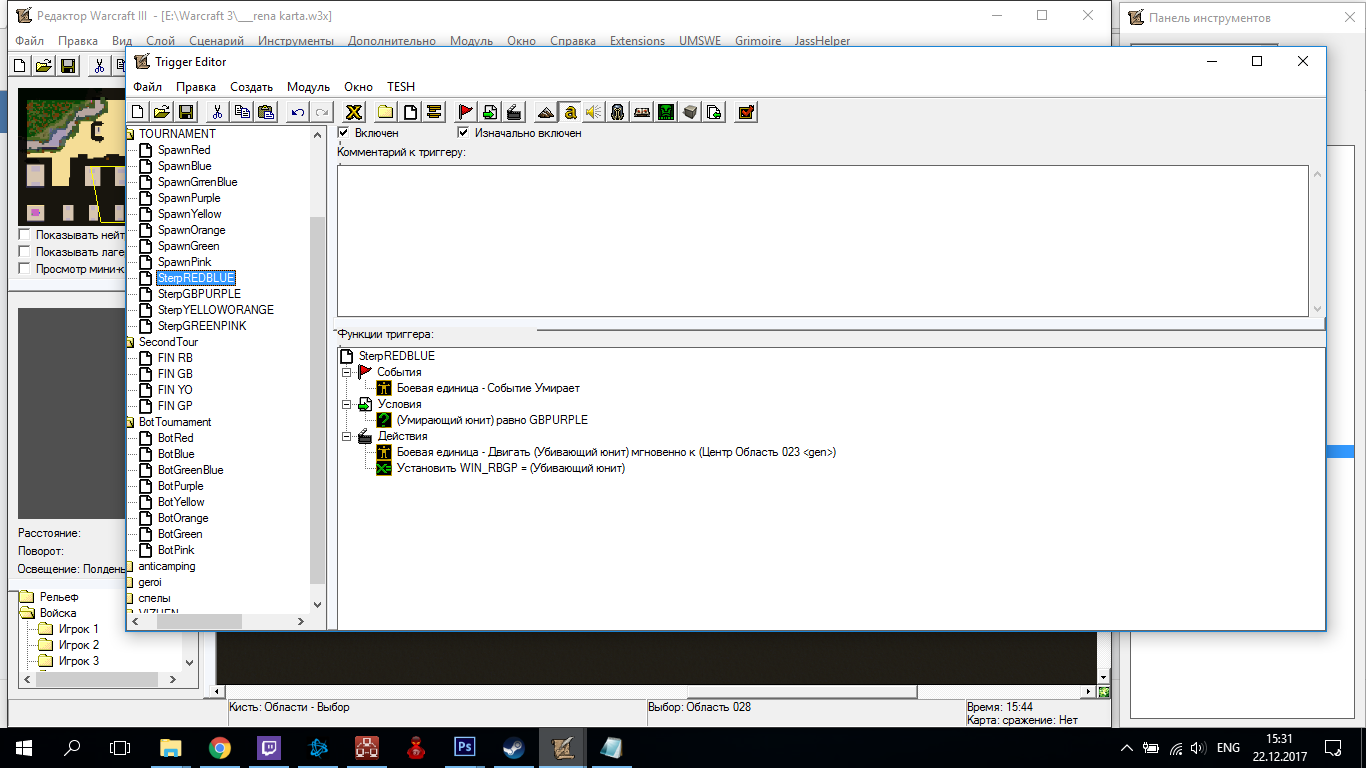The height and width of the screenshot is (768, 1366).
Task: Click scroll-down arrow of trigger list
Action: (x=318, y=604)
